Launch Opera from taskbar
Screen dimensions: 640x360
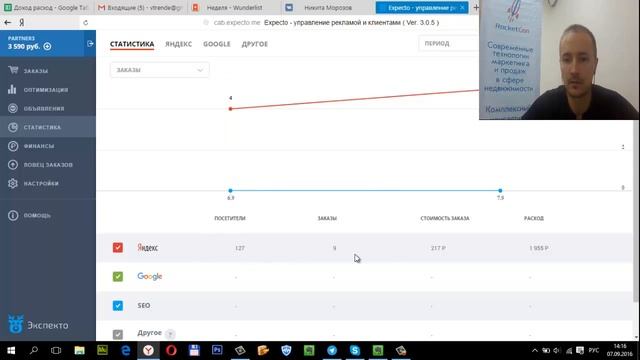(x=171, y=350)
